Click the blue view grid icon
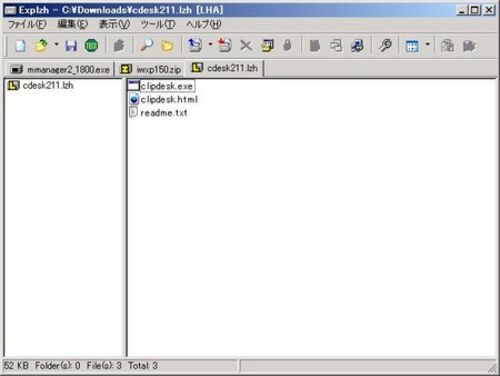 (412, 46)
